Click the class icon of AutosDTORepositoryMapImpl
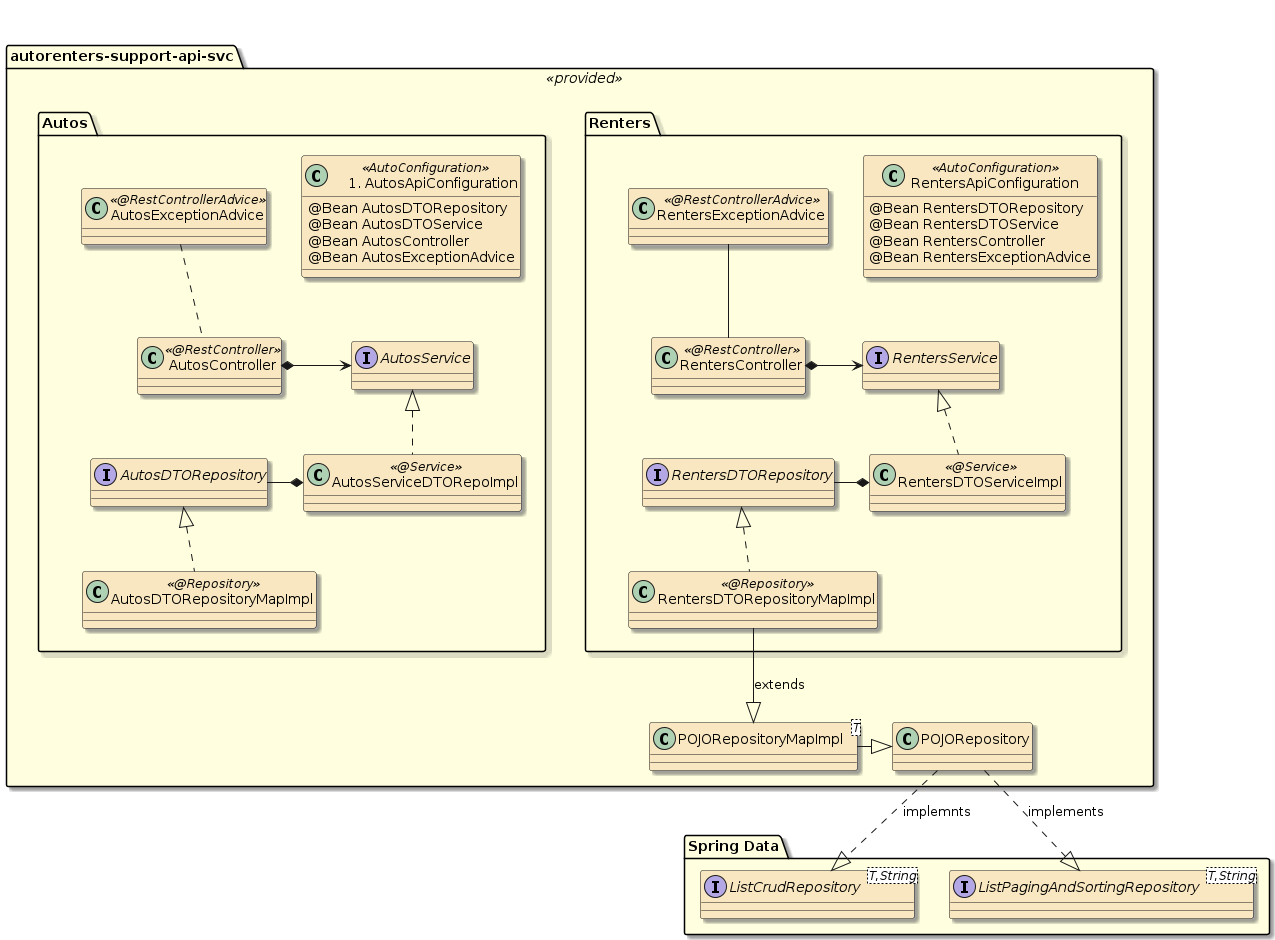 [x=98, y=591]
